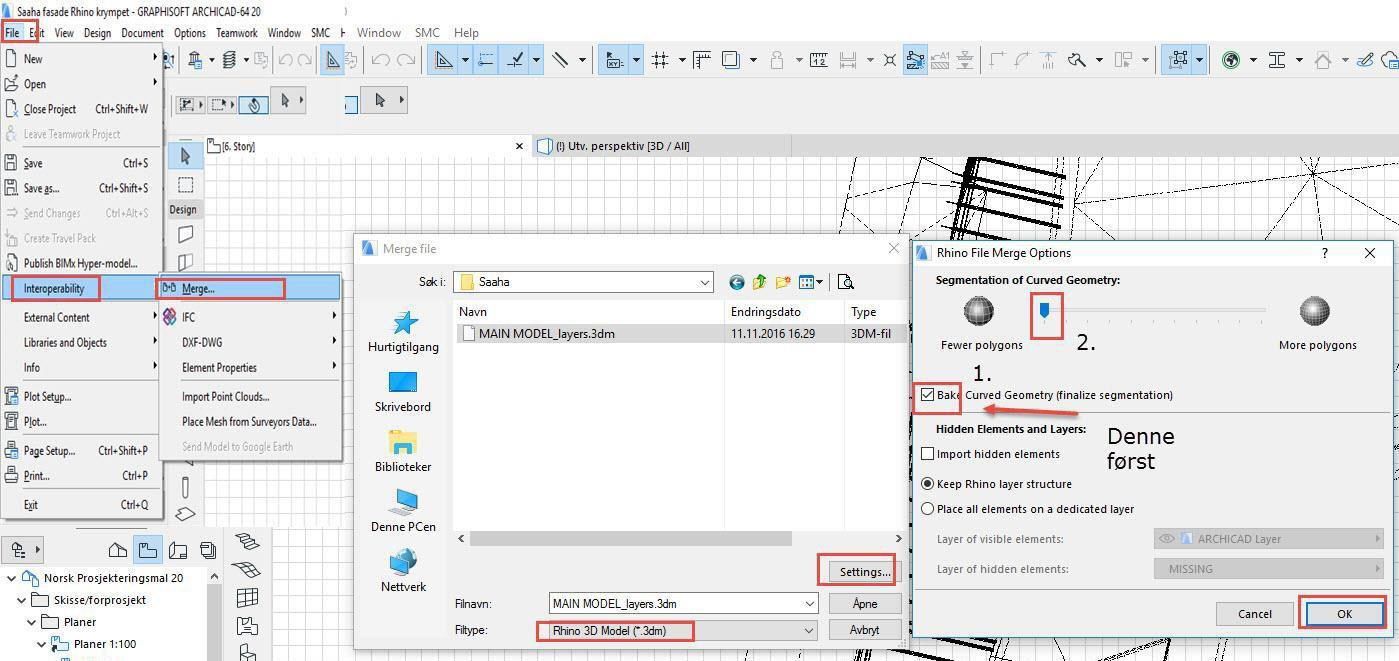
Task: Click the segmentation slider handle
Action: [x=1044, y=312]
